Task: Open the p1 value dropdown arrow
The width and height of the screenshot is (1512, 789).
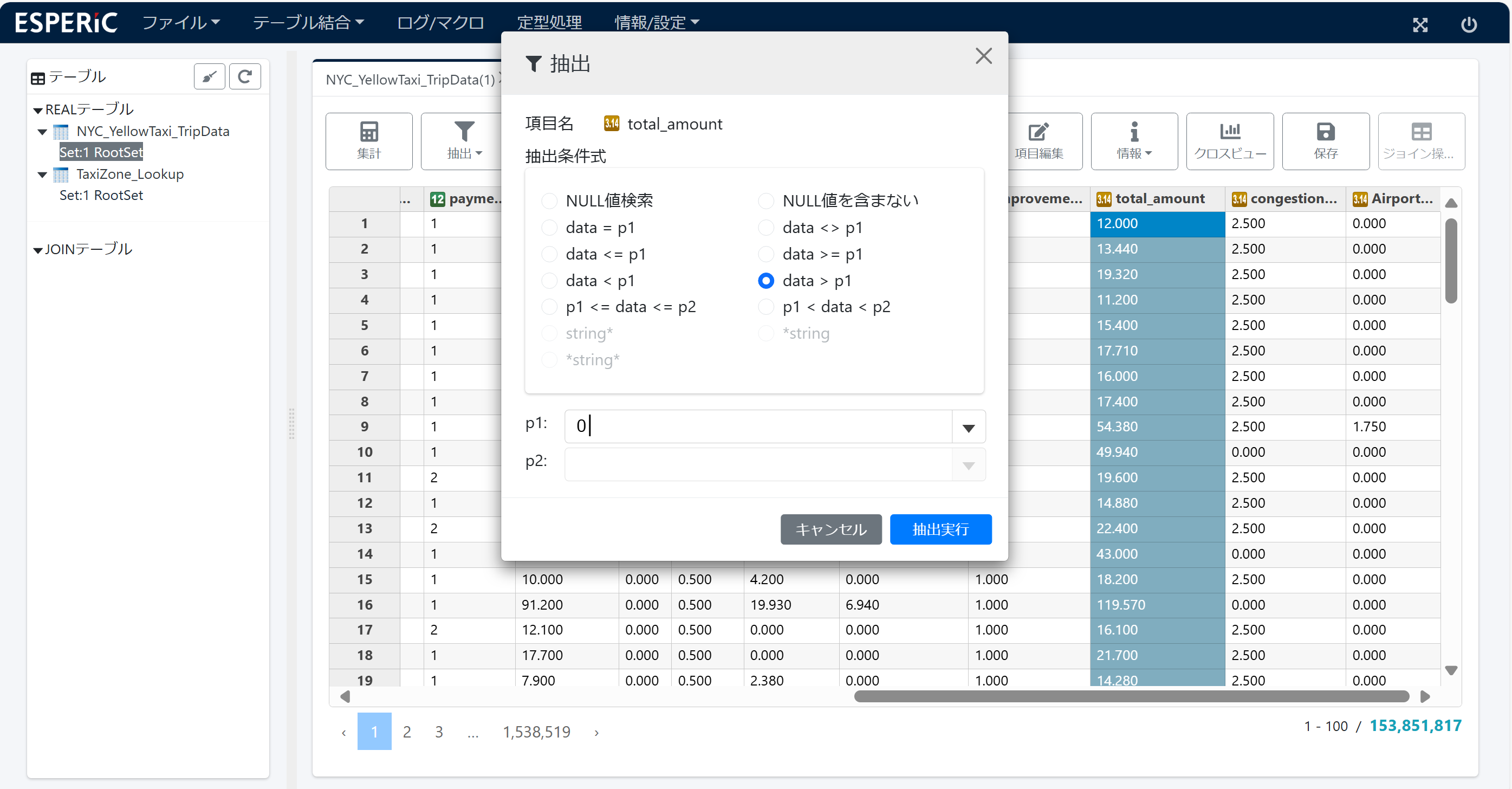Action: pos(969,428)
